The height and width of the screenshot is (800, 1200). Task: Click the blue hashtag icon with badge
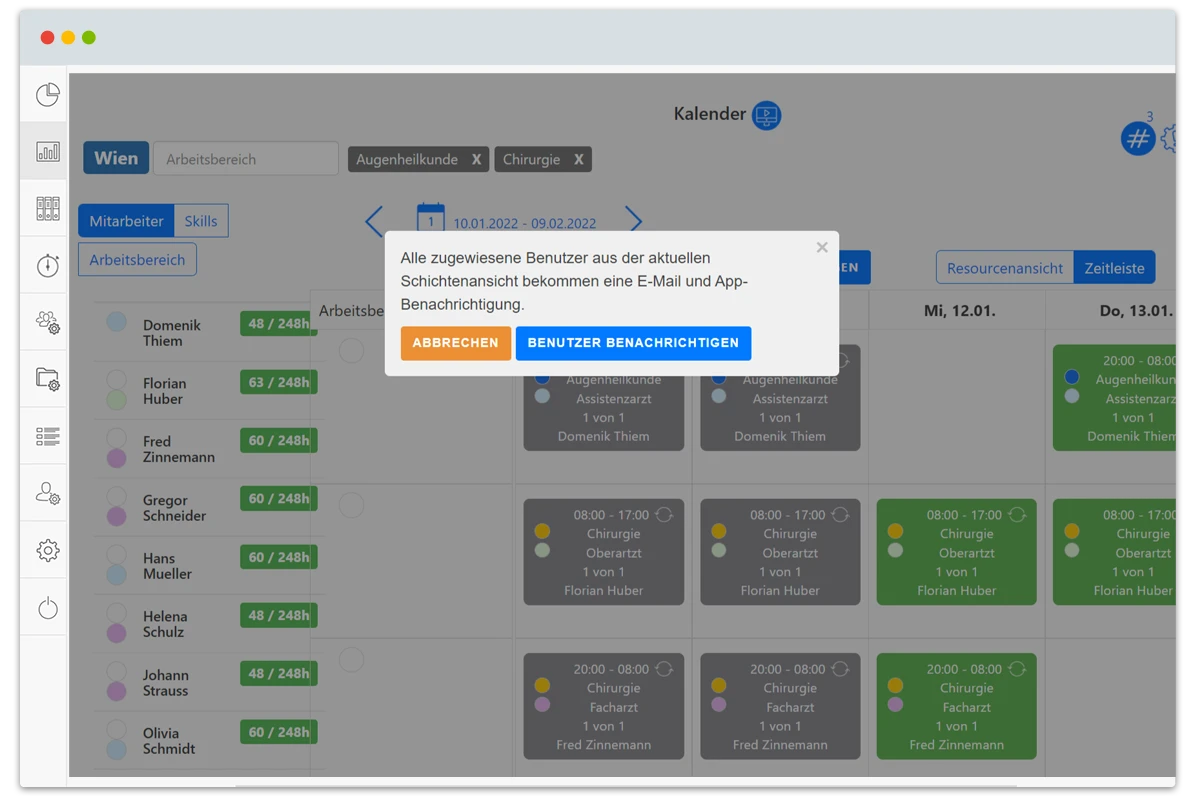[x=1137, y=139]
